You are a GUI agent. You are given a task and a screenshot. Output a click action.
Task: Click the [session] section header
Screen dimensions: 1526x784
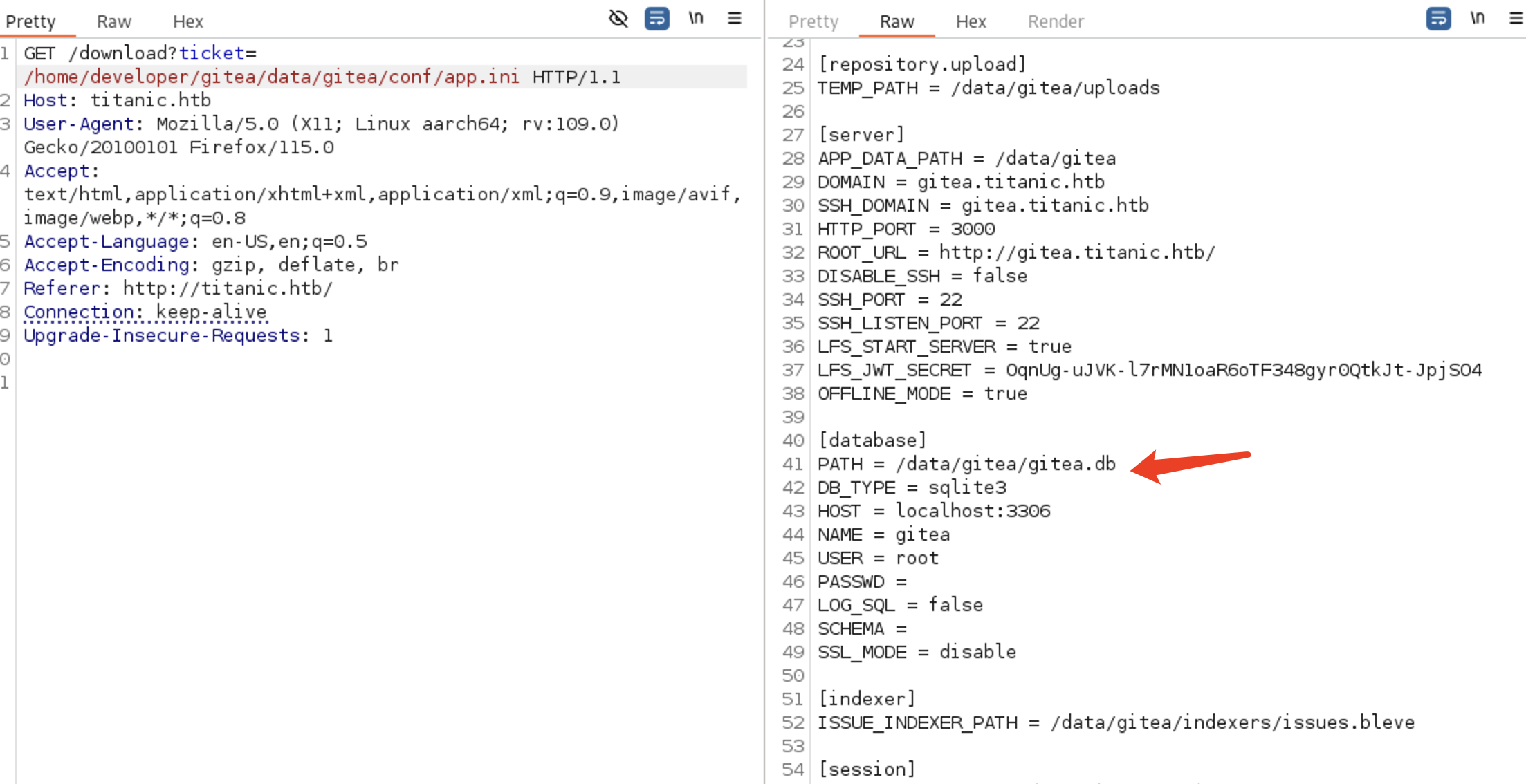(867, 769)
